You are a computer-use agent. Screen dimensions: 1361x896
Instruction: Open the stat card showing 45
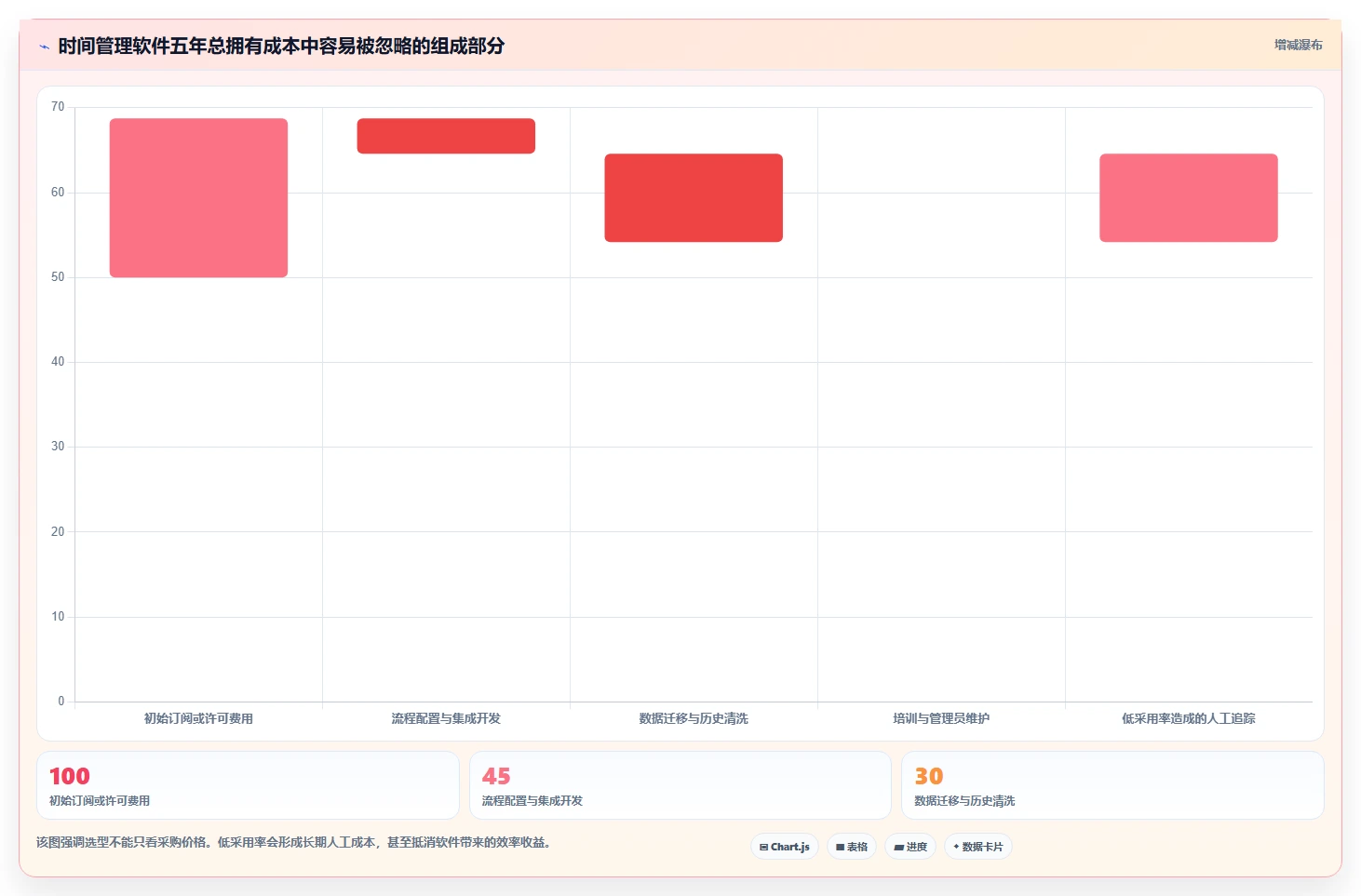(x=680, y=785)
